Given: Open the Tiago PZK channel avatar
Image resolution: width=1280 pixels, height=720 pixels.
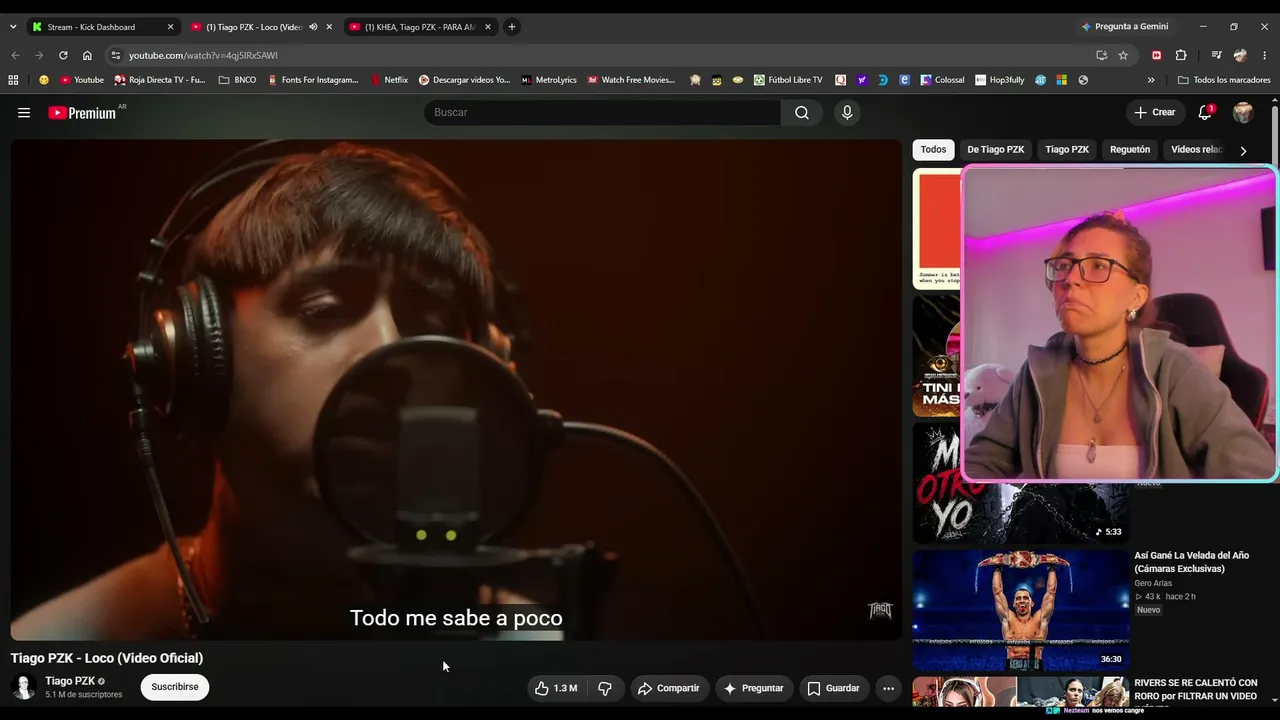Looking at the screenshot, I should coord(23,687).
